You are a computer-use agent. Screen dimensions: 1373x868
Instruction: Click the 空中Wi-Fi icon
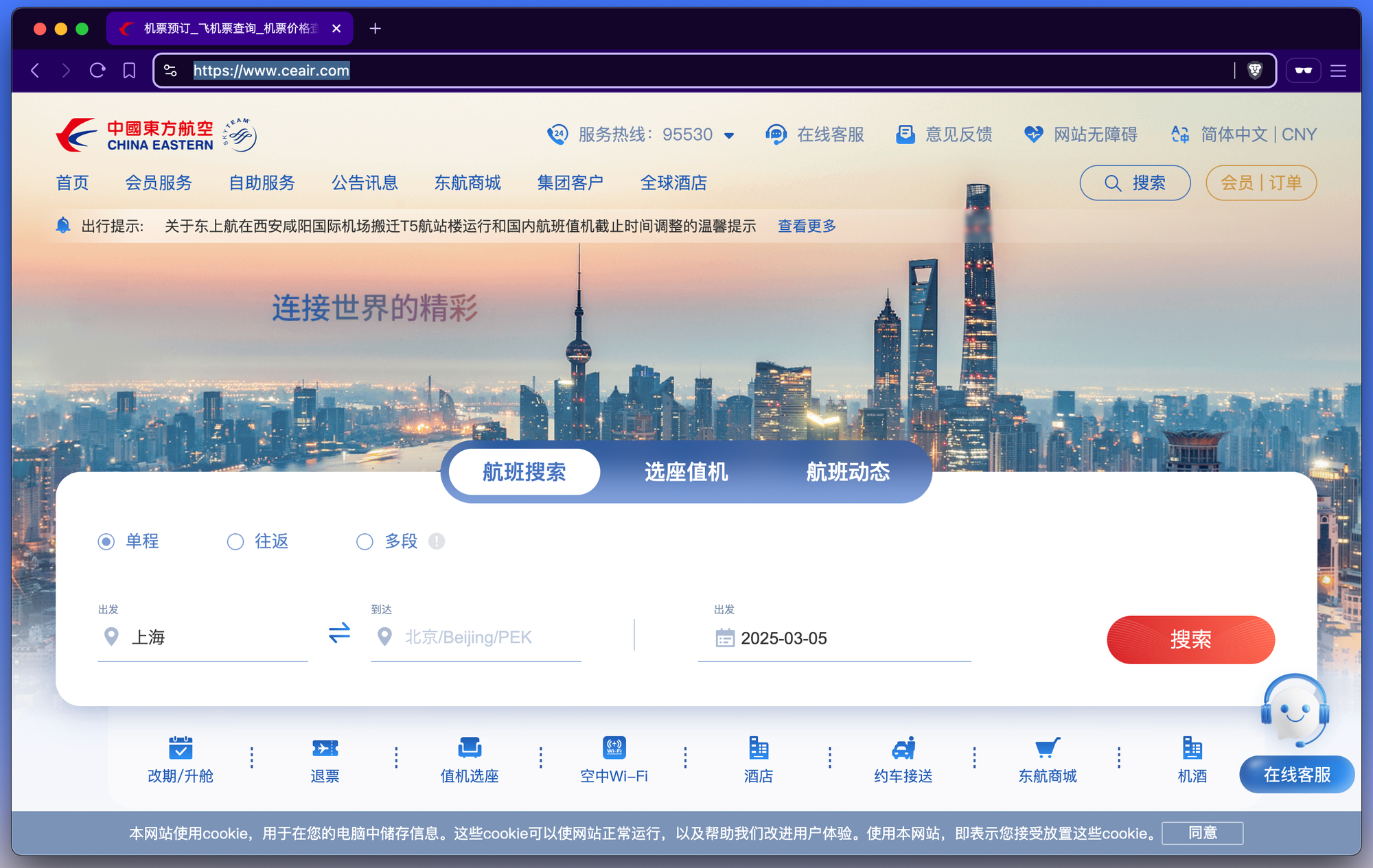(x=614, y=748)
